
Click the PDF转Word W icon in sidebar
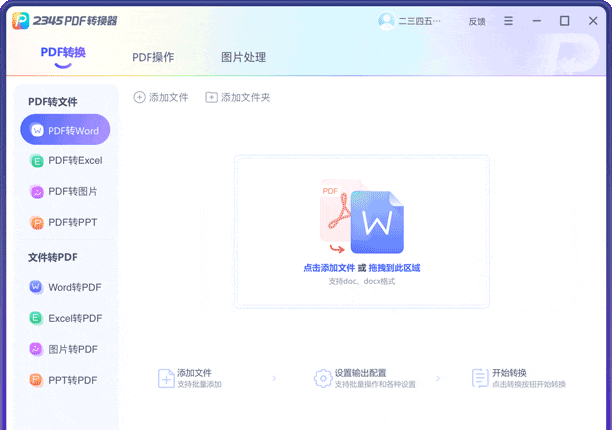click(37, 130)
